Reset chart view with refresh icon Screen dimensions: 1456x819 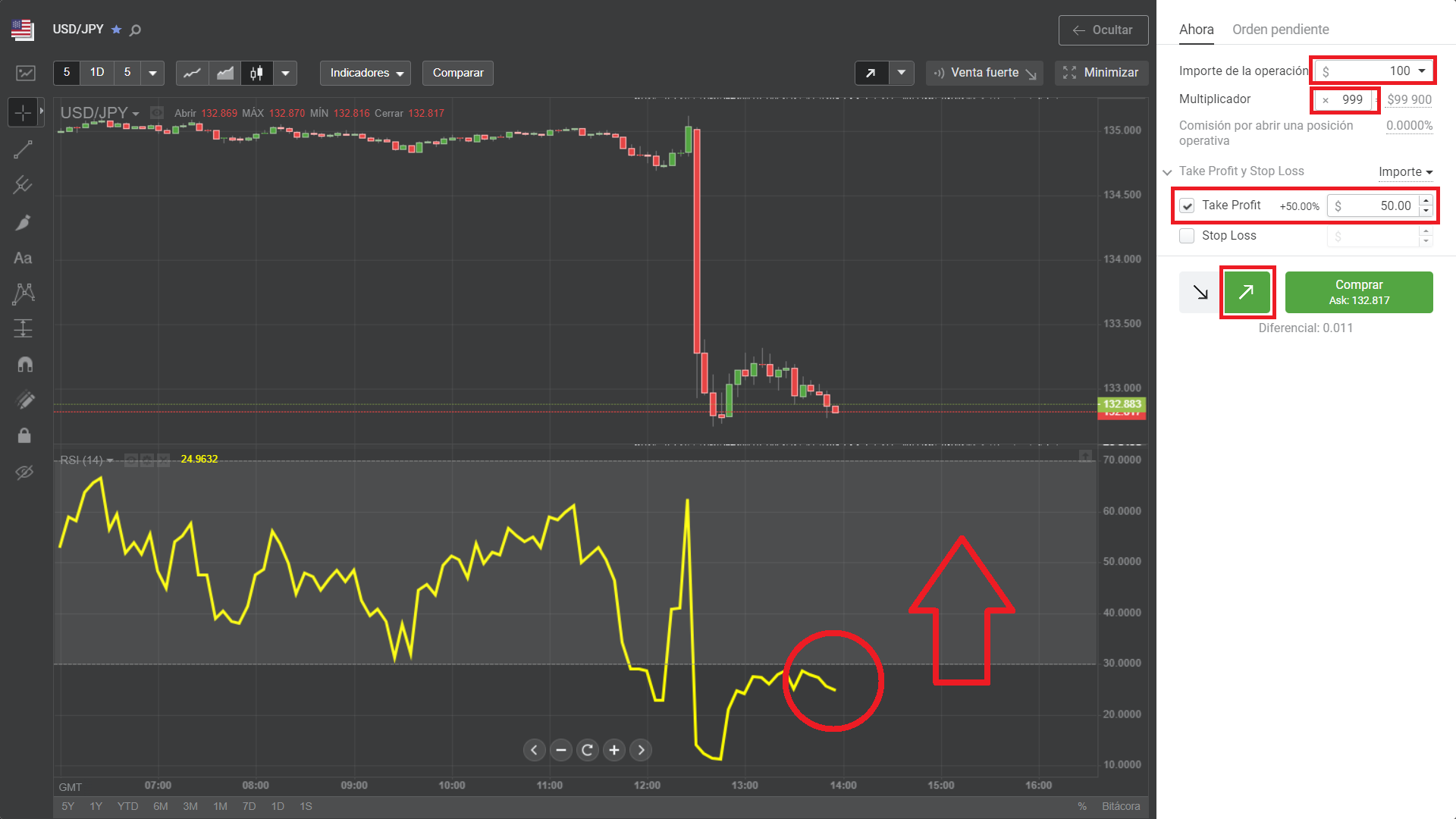click(x=587, y=750)
